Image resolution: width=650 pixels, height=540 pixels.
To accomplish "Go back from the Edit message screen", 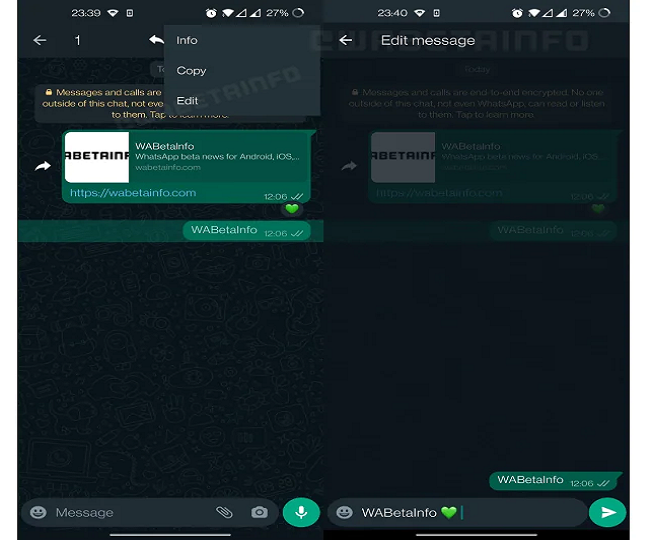I will pyautogui.click(x=346, y=40).
